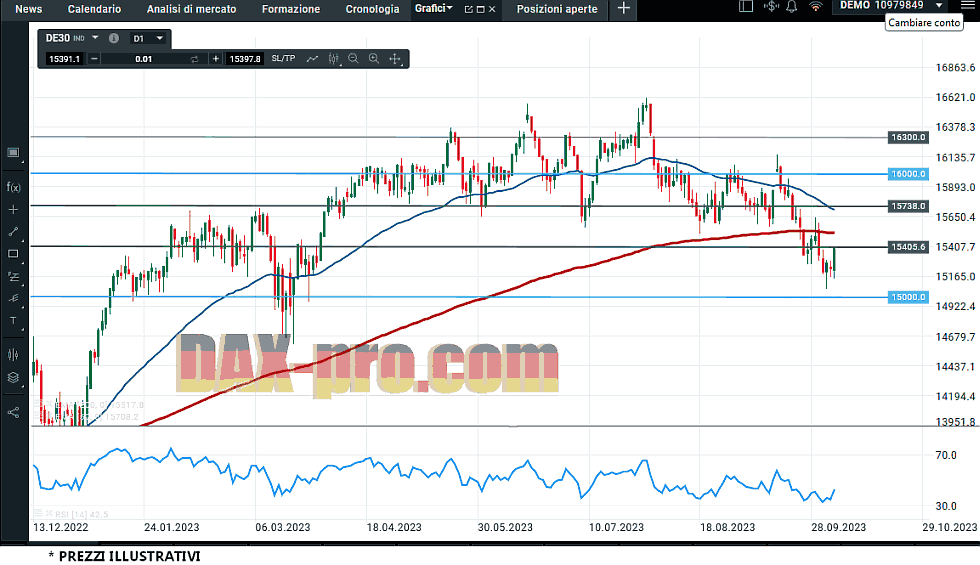Select the pitchfork fan tool

point(13,298)
